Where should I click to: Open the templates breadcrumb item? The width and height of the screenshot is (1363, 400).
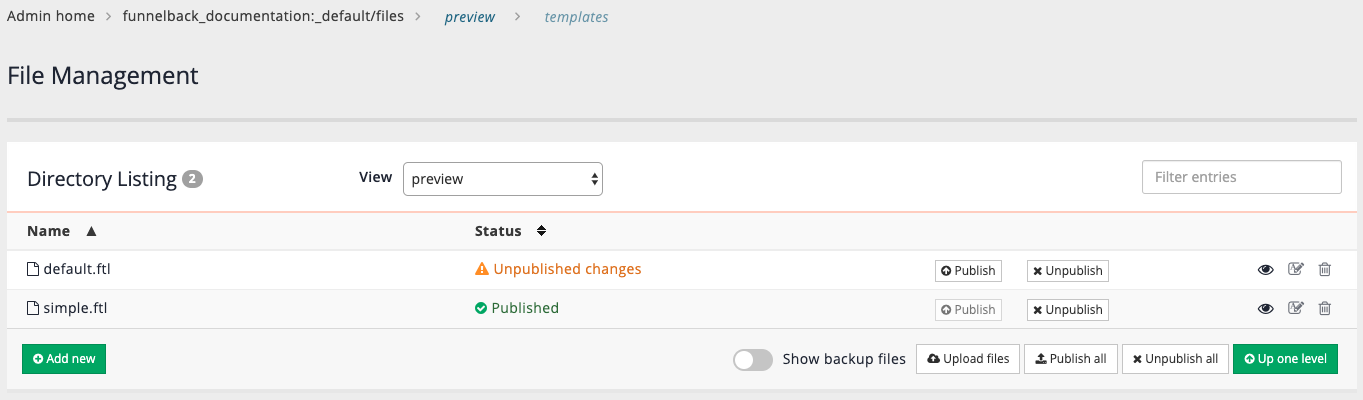coord(576,17)
